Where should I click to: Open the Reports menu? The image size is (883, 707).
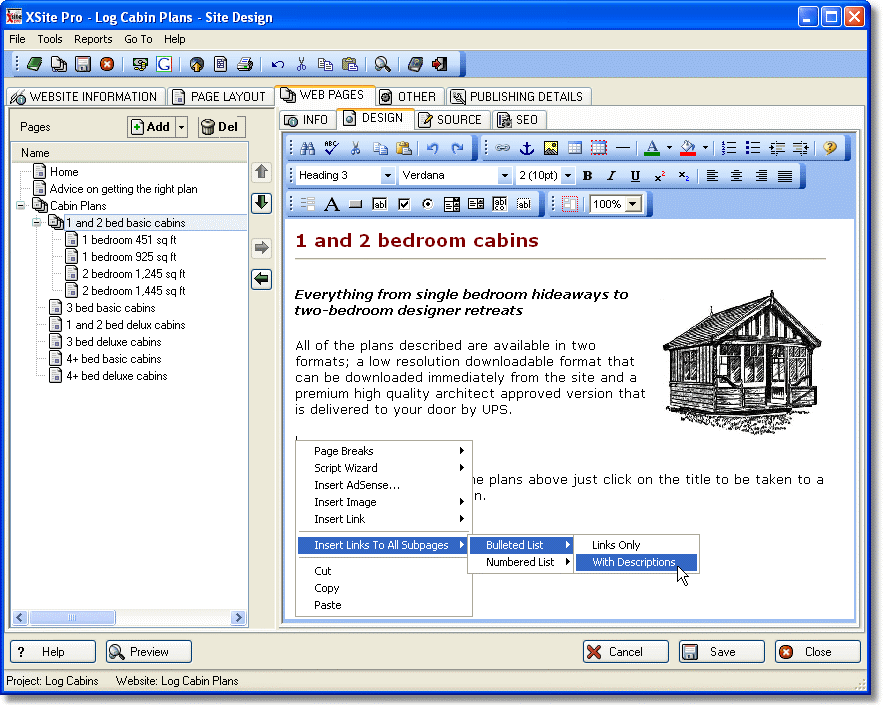[x=93, y=39]
